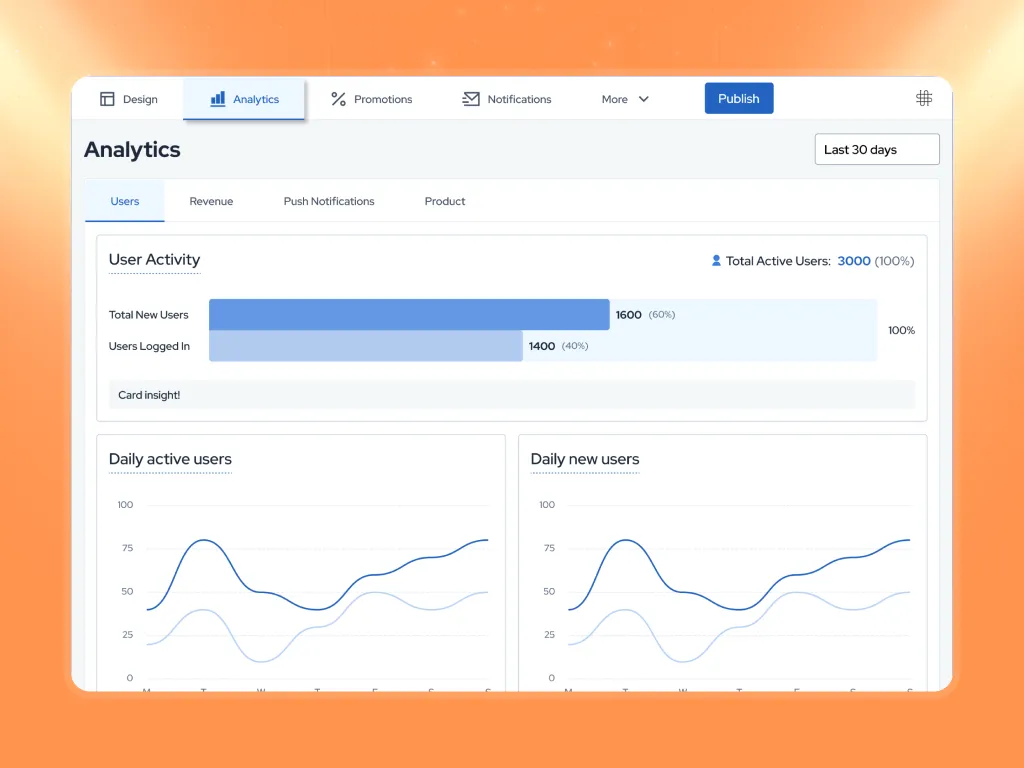Click the Publish button

coord(739,99)
